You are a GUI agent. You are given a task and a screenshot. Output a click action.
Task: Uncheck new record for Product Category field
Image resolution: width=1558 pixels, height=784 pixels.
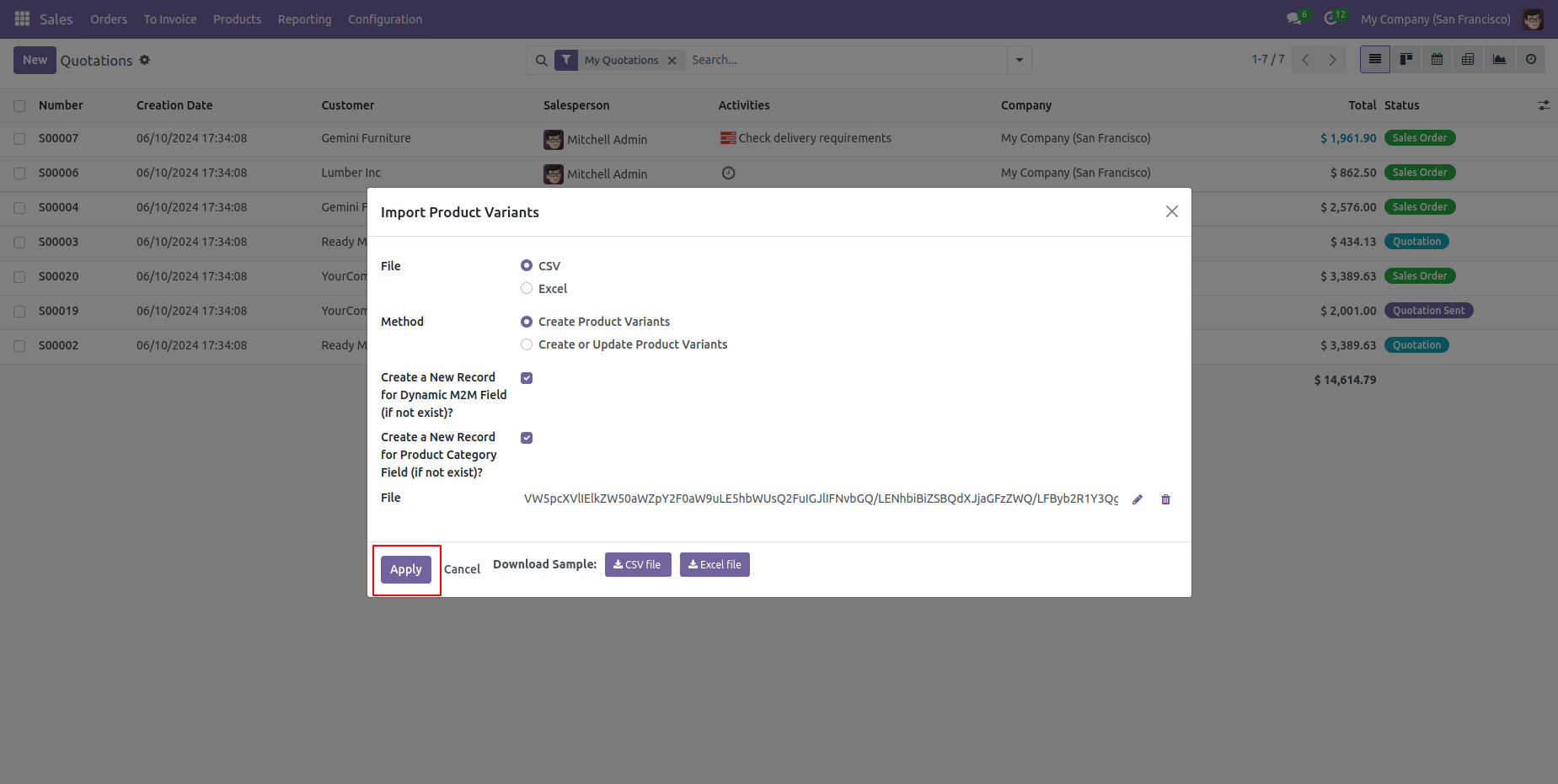tap(527, 438)
